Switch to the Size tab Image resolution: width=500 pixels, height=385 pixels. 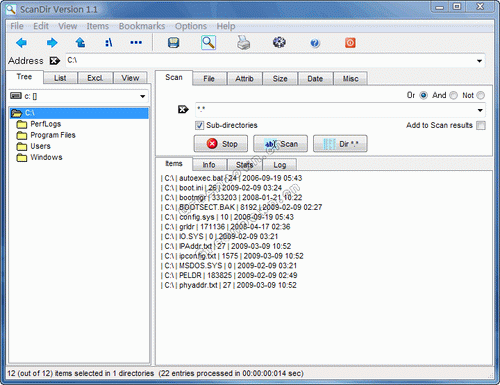coord(280,79)
